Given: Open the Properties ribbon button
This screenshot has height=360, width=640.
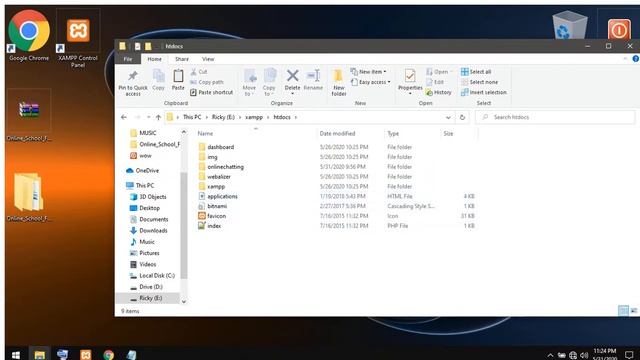Looking at the screenshot, I should pyautogui.click(x=410, y=82).
